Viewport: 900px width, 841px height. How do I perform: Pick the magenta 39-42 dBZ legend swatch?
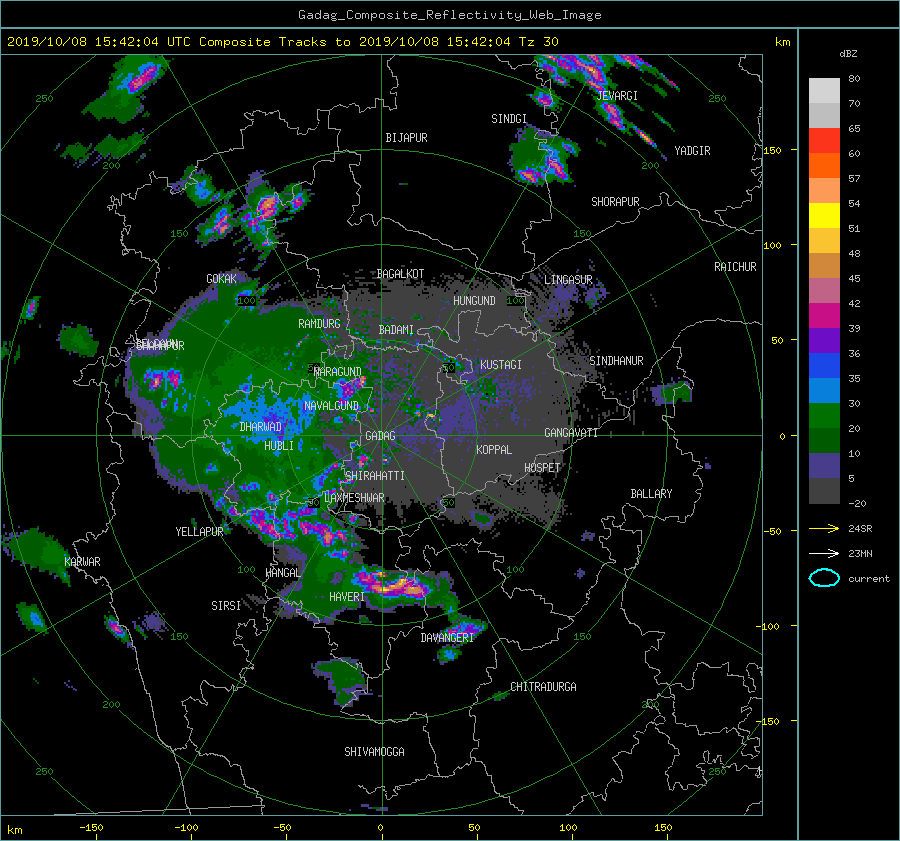click(x=824, y=316)
